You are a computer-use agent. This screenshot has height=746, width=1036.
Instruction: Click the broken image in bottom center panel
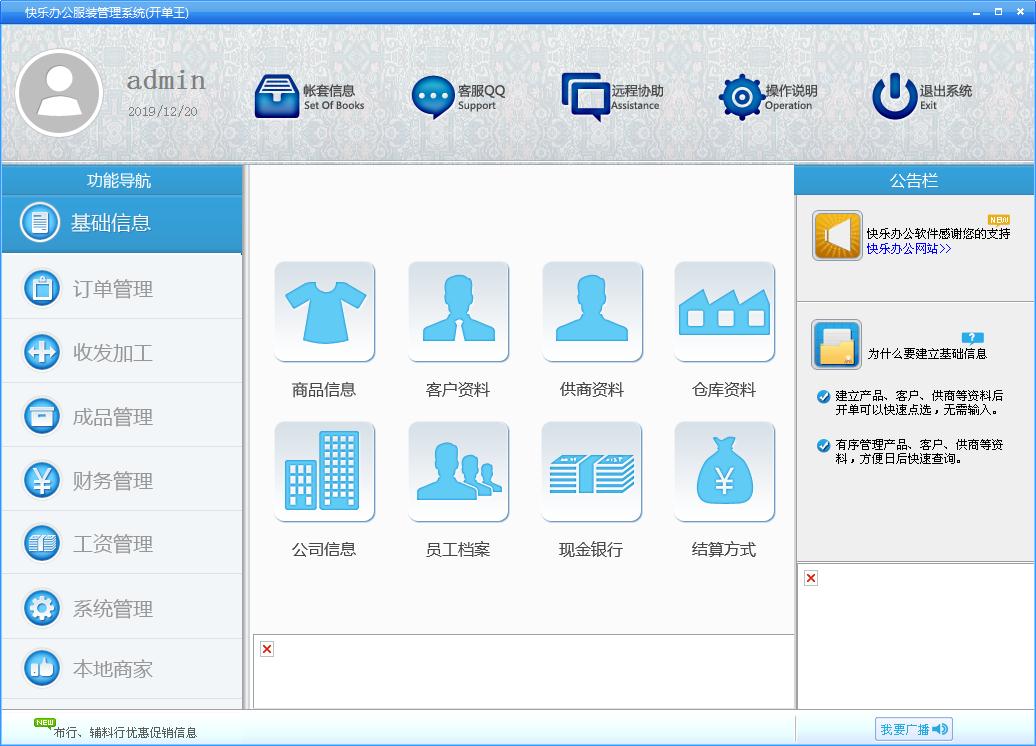coord(267,649)
